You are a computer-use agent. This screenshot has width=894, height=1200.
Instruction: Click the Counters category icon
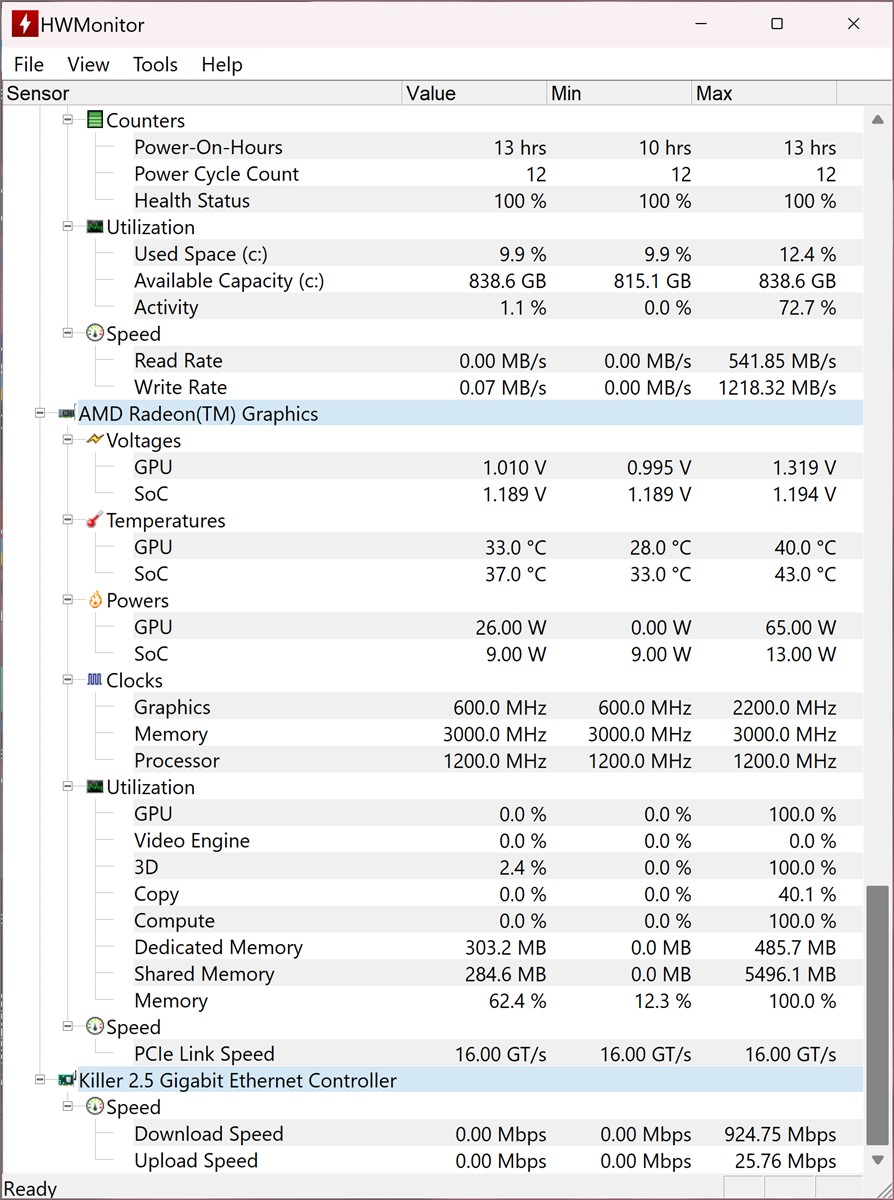pyautogui.click(x=95, y=120)
